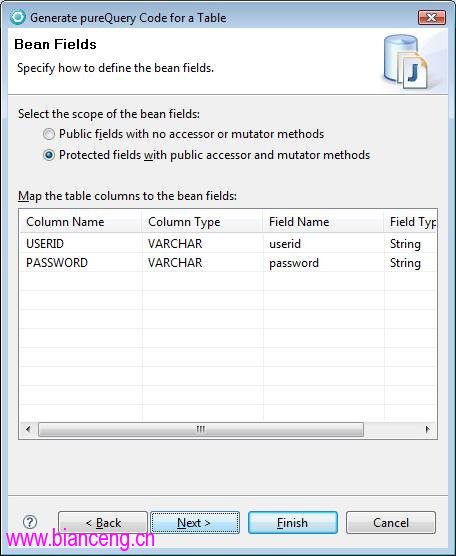Click the Next button
The width and height of the screenshot is (456, 556).
point(195,522)
